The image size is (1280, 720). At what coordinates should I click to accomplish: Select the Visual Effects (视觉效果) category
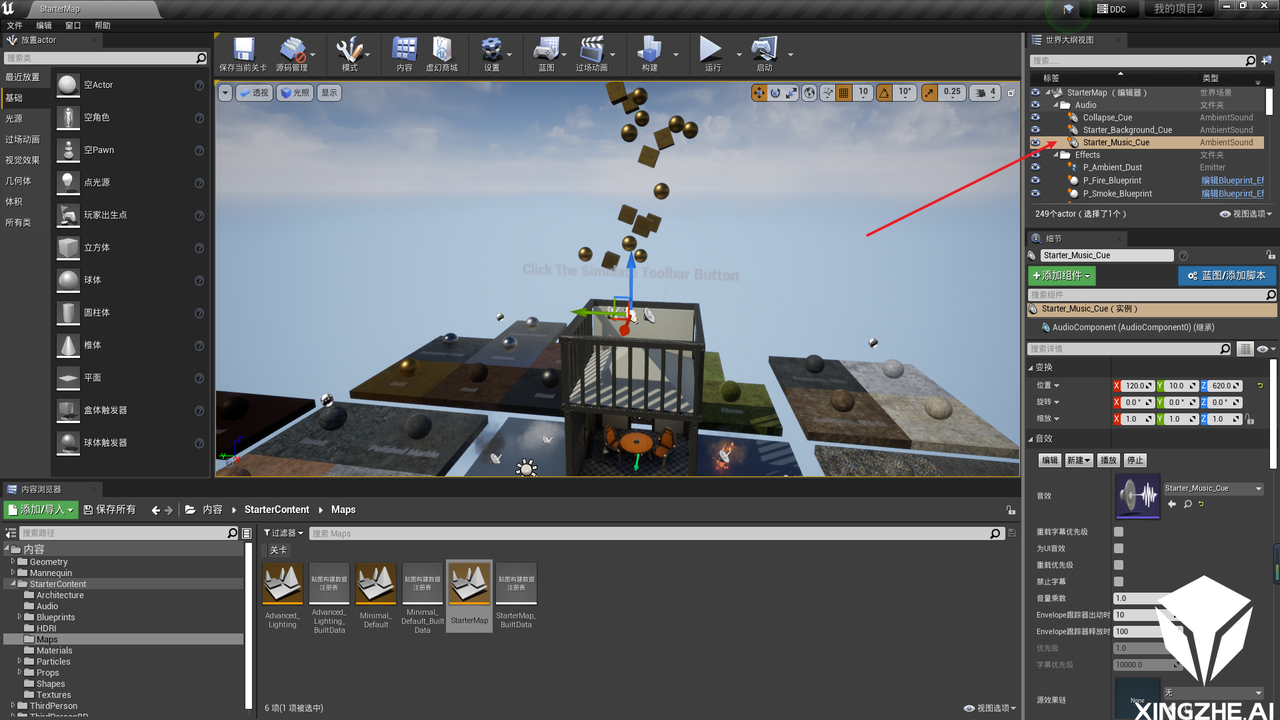[24, 160]
